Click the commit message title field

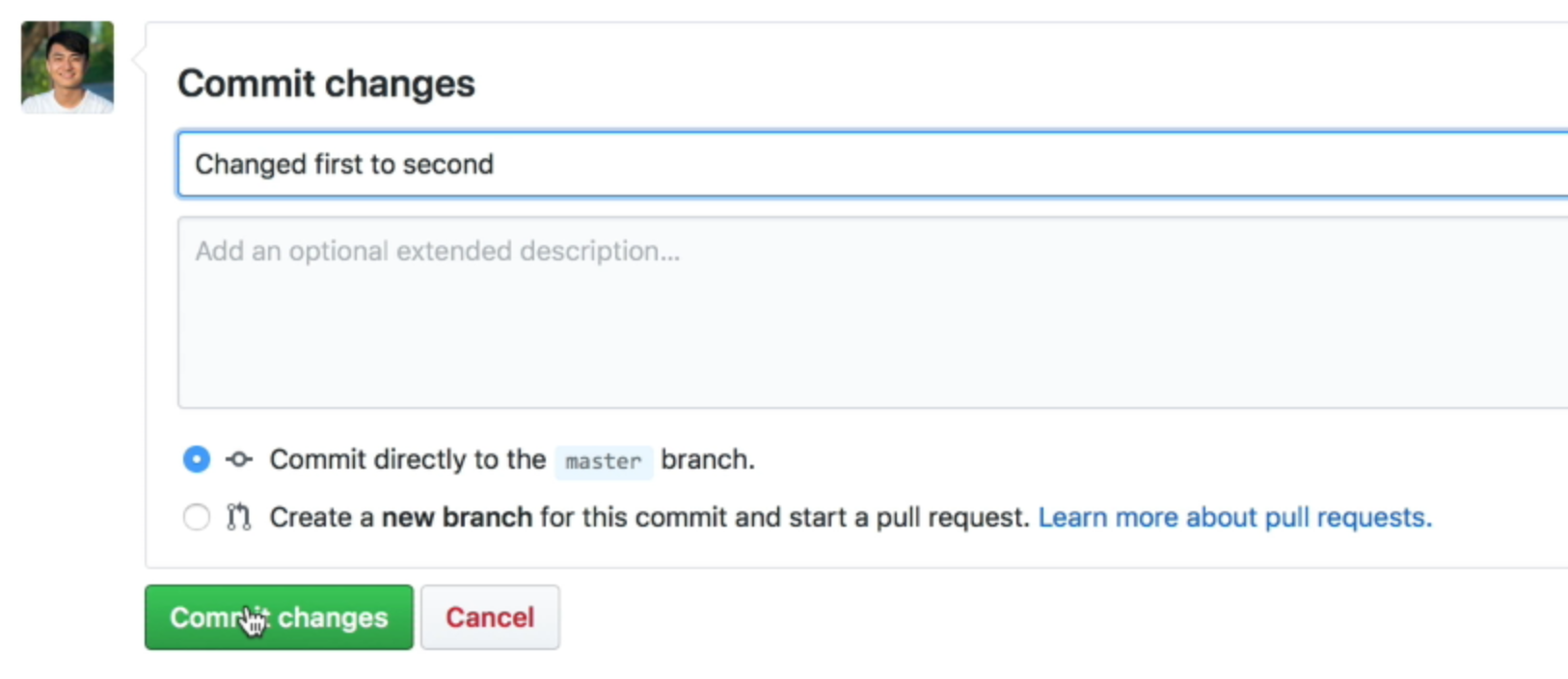675,164
